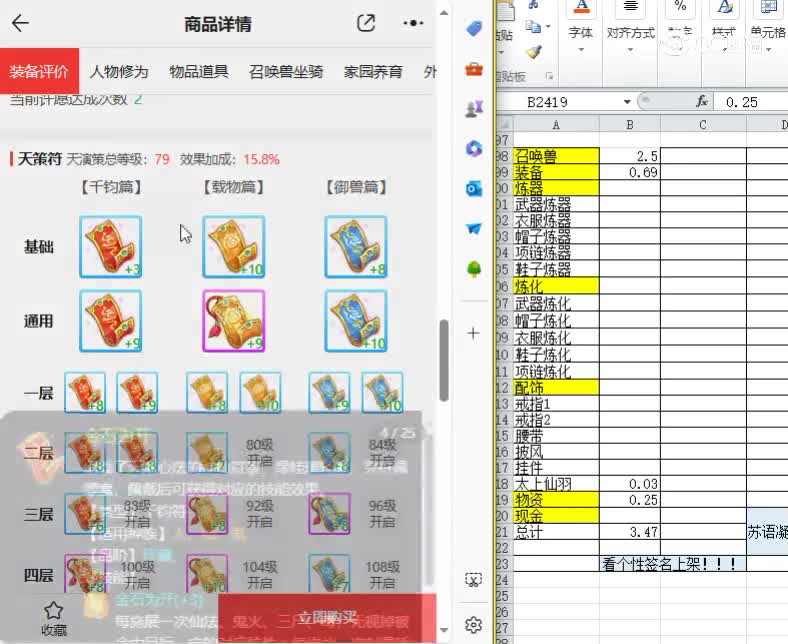
Task: Click the 千钧篇 通用 red talisman +9
Action: tap(111, 321)
